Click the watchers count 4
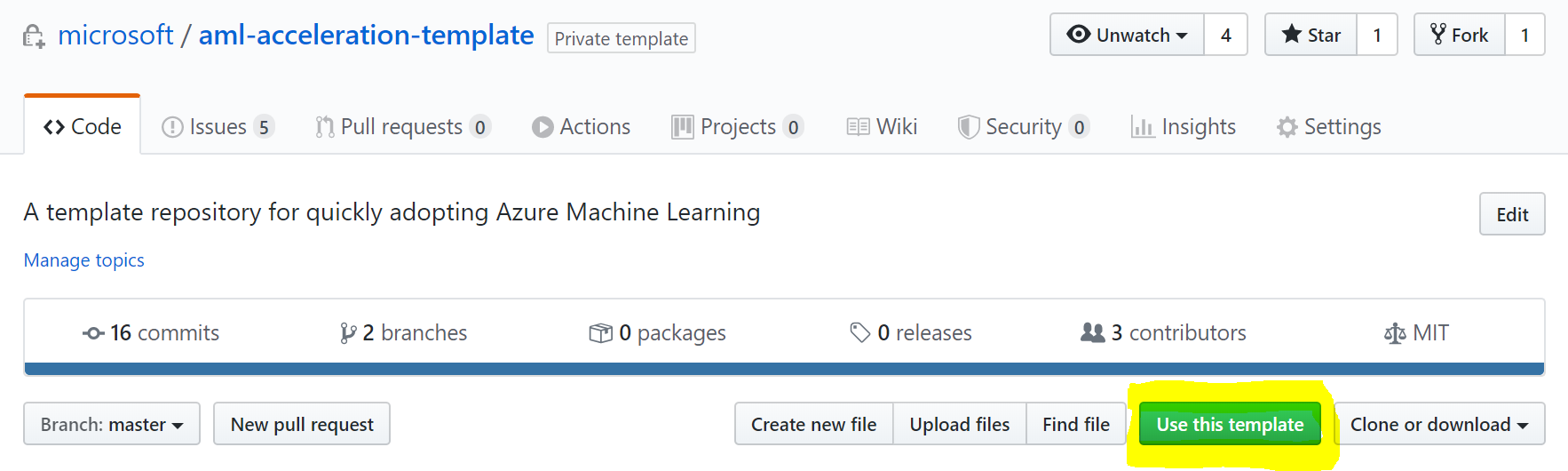Viewport: 1568px width, 471px height. [x=1226, y=35]
